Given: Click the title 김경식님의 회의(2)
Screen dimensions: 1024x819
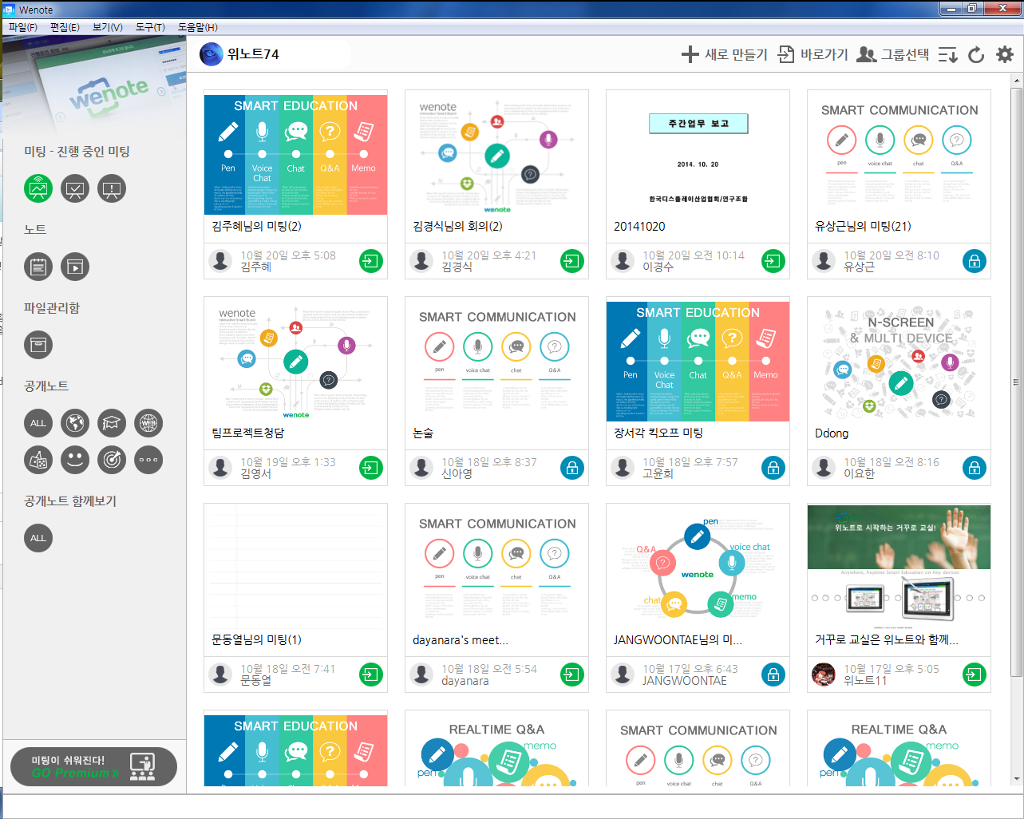Looking at the screenshot, I should point(458,227).
